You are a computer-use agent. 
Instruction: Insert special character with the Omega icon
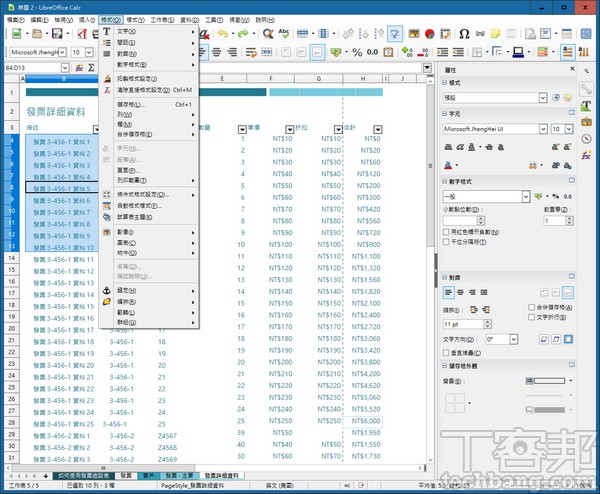pos(464,34)
